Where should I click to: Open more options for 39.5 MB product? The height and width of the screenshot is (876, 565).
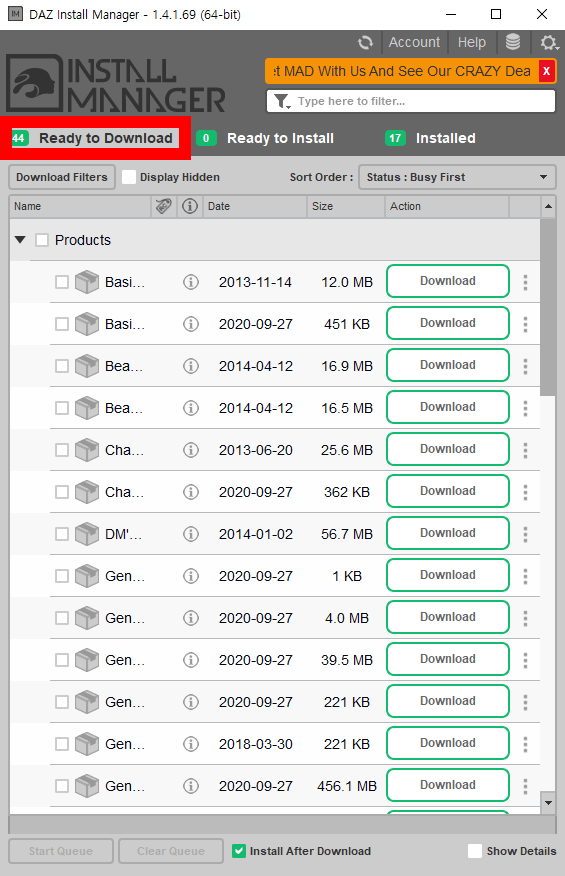[525, 660]
